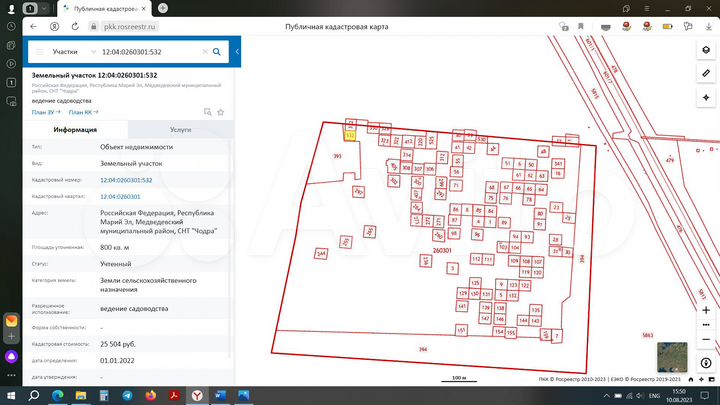Launch Microsoft Edge from taskbar
720x405 pixels.
tap(57, 395)
